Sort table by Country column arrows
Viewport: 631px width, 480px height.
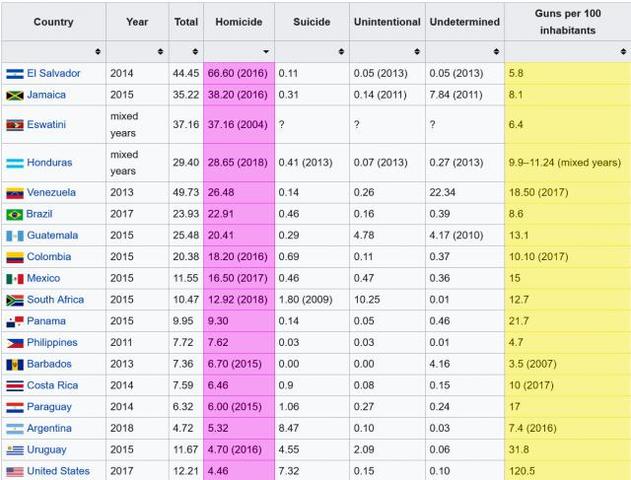pyautogui.click(x=97, y=51)
